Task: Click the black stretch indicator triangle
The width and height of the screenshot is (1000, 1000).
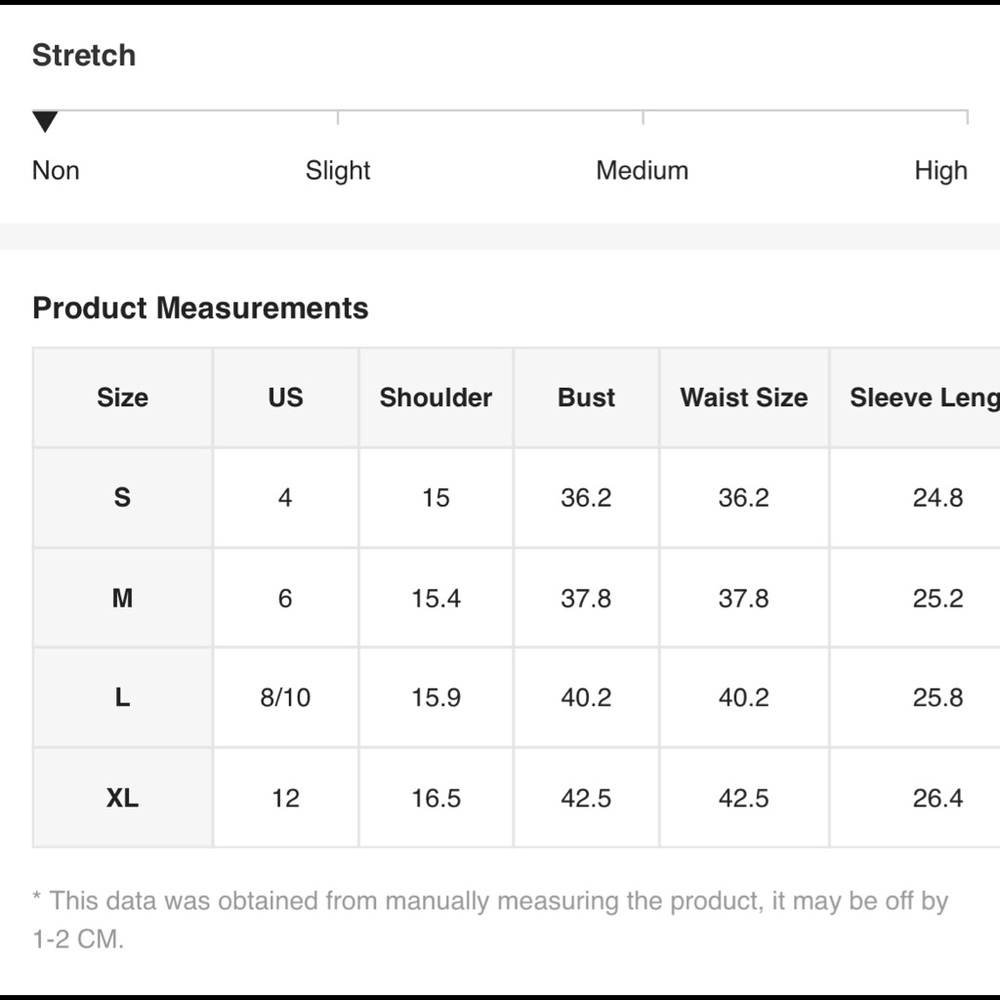Action: click(45, 121)
